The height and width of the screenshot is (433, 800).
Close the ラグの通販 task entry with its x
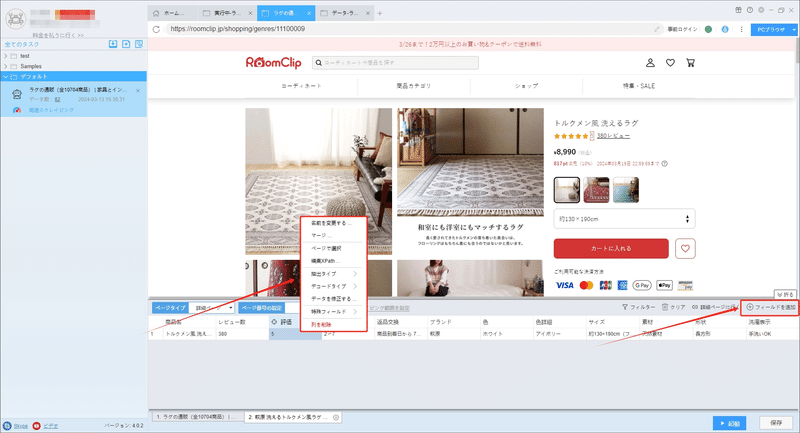[x=138, y=91]
